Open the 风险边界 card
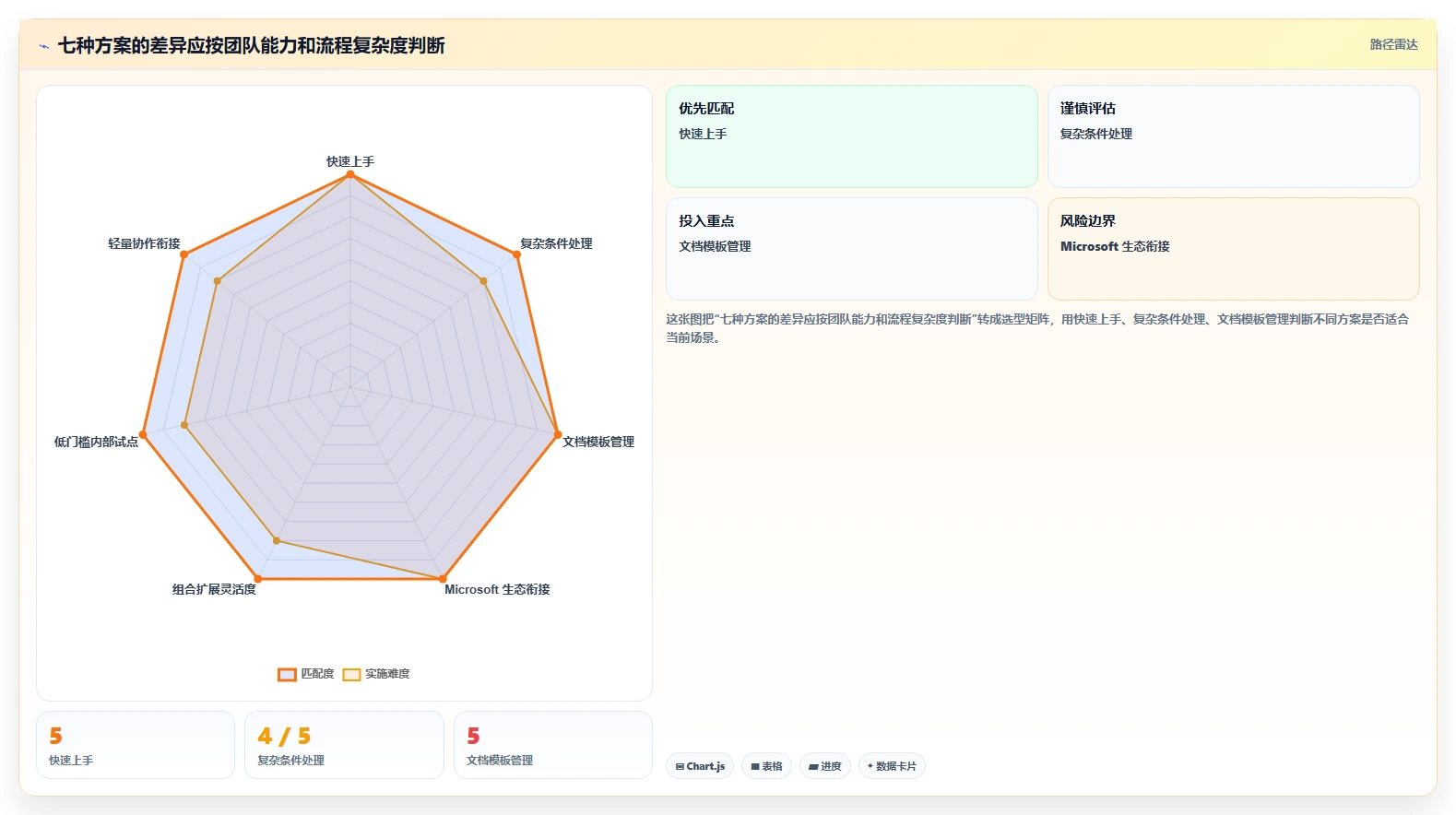The width and height of the screenshot is (1456, 815). pyautogui.click(x=1233, y=249)
